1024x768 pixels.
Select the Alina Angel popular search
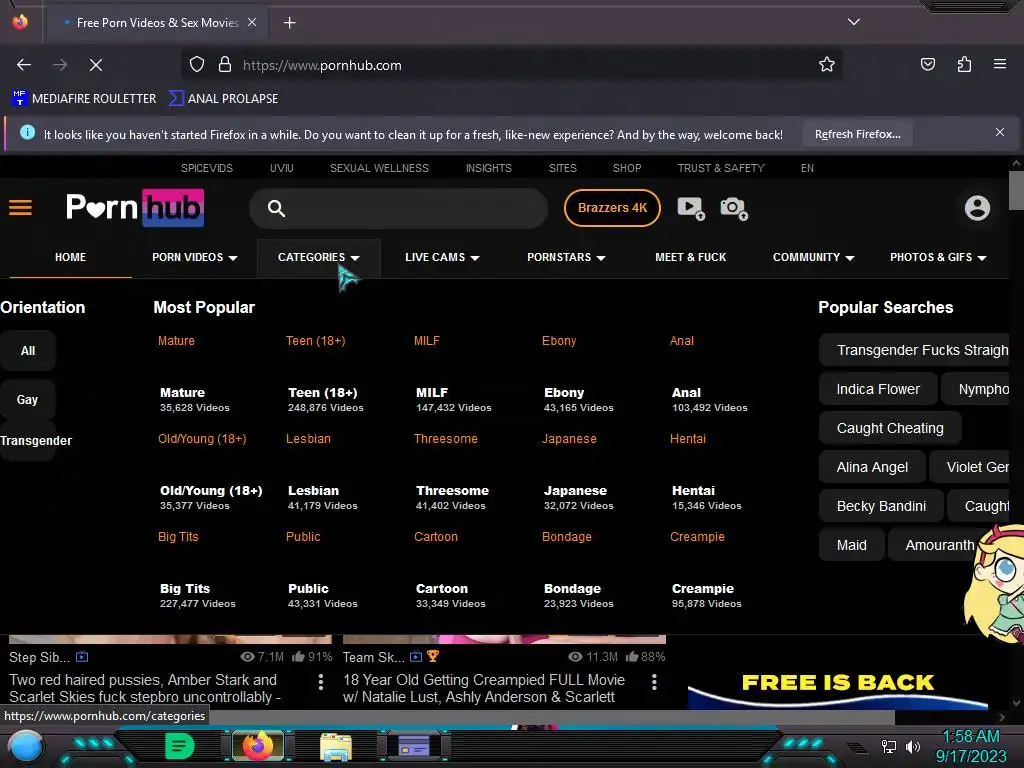tap(872, 468)
